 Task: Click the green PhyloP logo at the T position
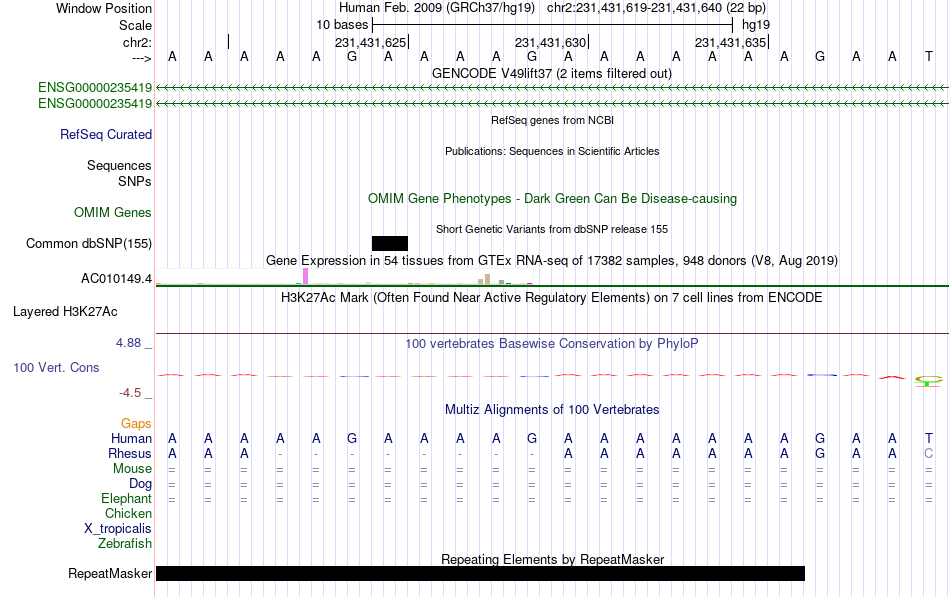(928, 381)
